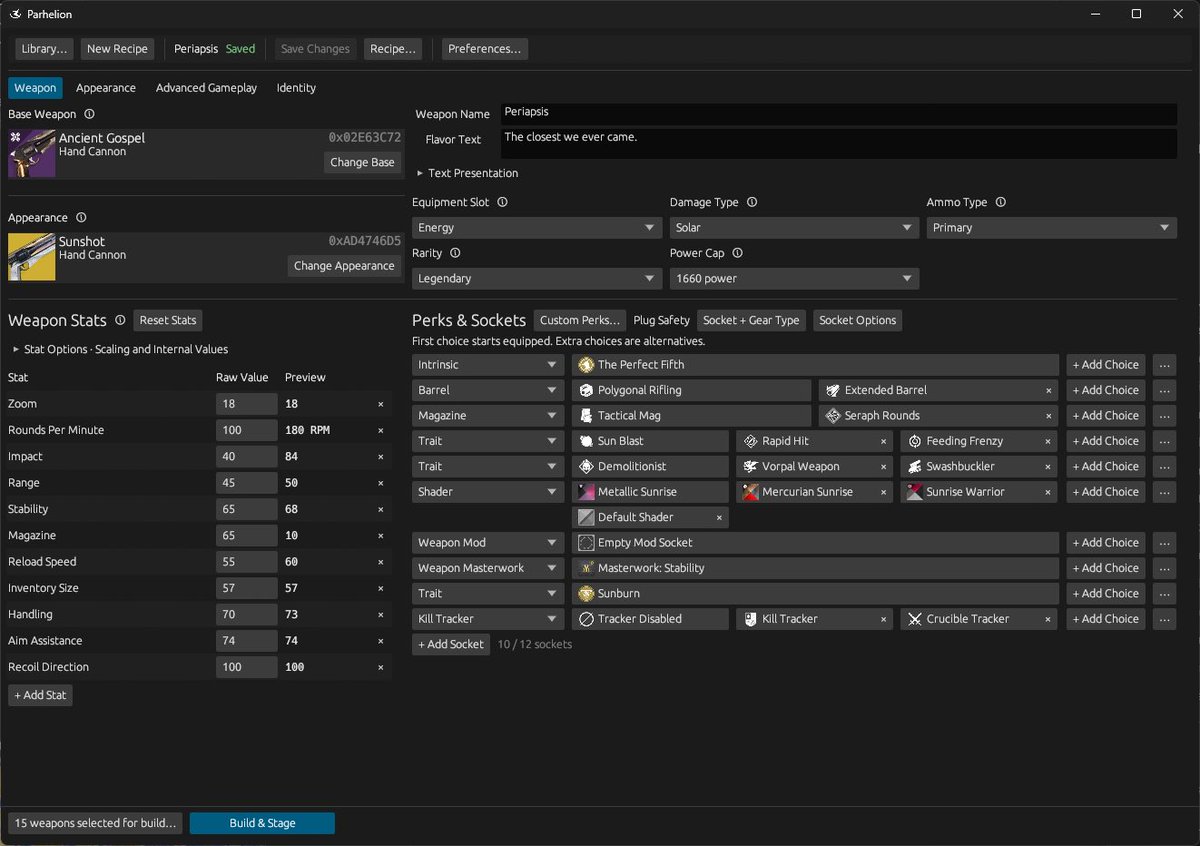Switch to the Identity tab
This screenshot has width=1200, height=846.
tap(296, 88)
